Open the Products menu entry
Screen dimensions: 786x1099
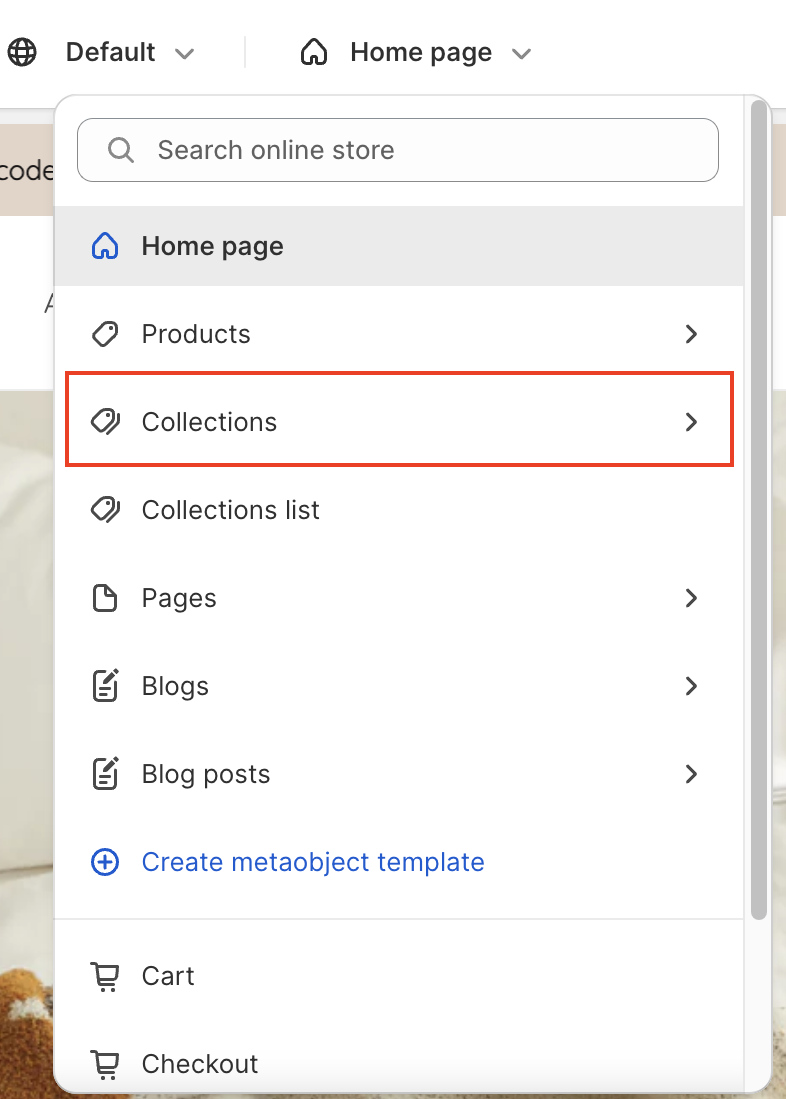point(398,334)
